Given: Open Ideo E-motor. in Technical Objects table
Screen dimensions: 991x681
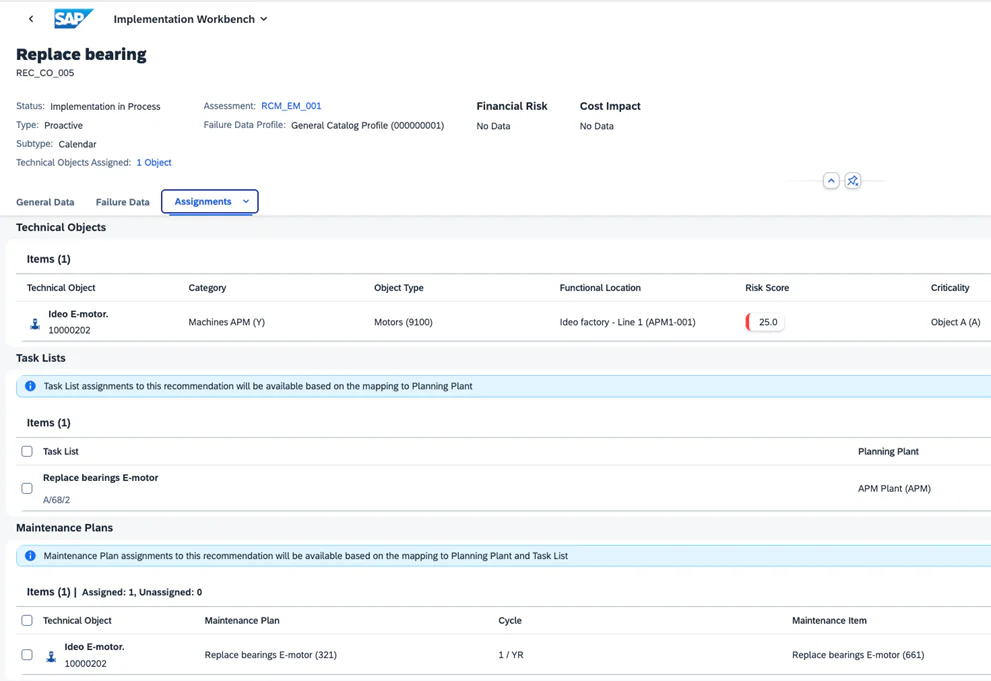Looking at the screenshot, I should (x=78, y=314).
